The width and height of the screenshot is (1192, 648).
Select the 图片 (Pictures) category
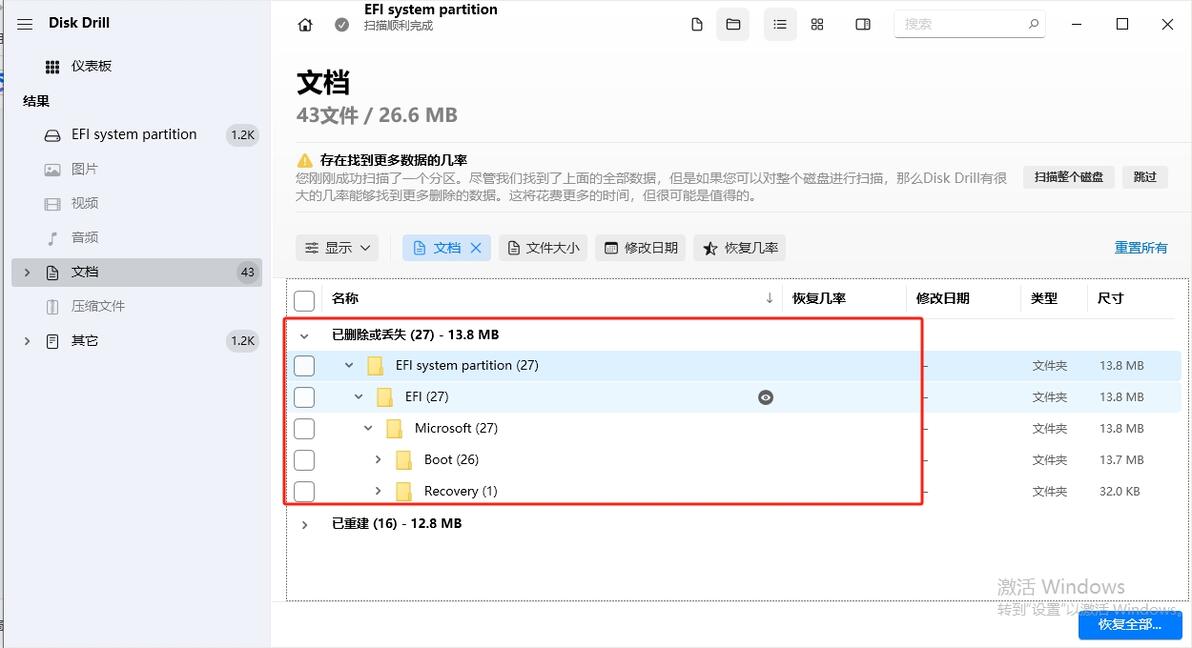click(x=85, y=169)
